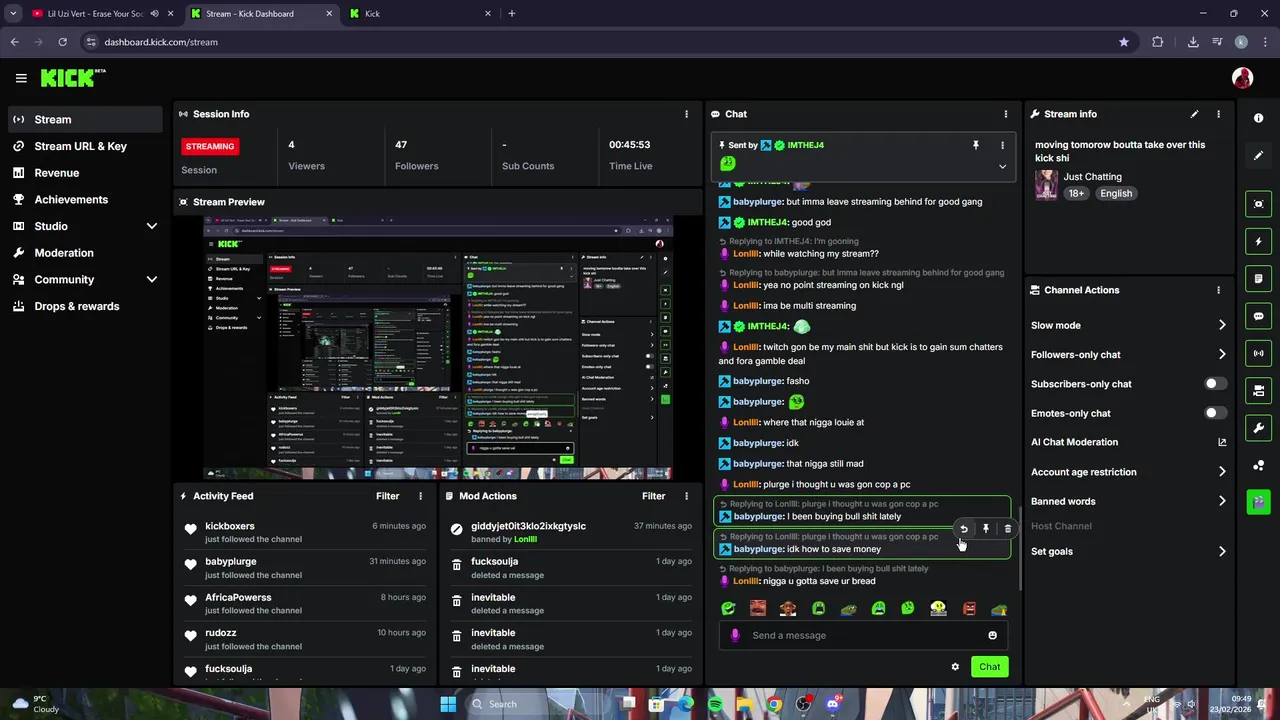Click the Stream Preview thumbnail
This screenshot has height=720, width=1280.
click(438, 348)
